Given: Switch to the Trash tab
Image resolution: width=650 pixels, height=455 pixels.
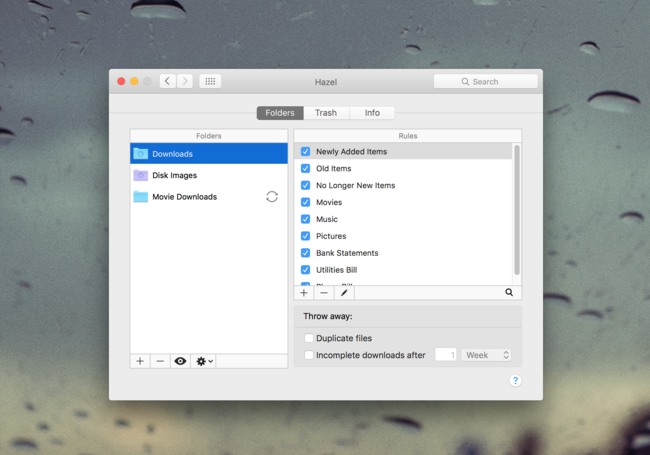Looking at the screenshot, I should (326, 113).
